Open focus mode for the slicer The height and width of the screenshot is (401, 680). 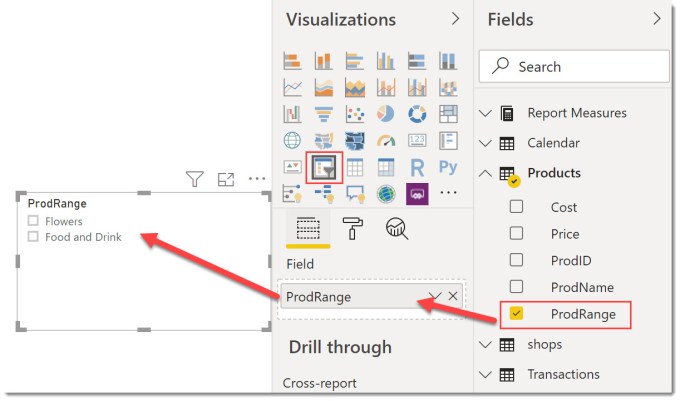[226, 179]
